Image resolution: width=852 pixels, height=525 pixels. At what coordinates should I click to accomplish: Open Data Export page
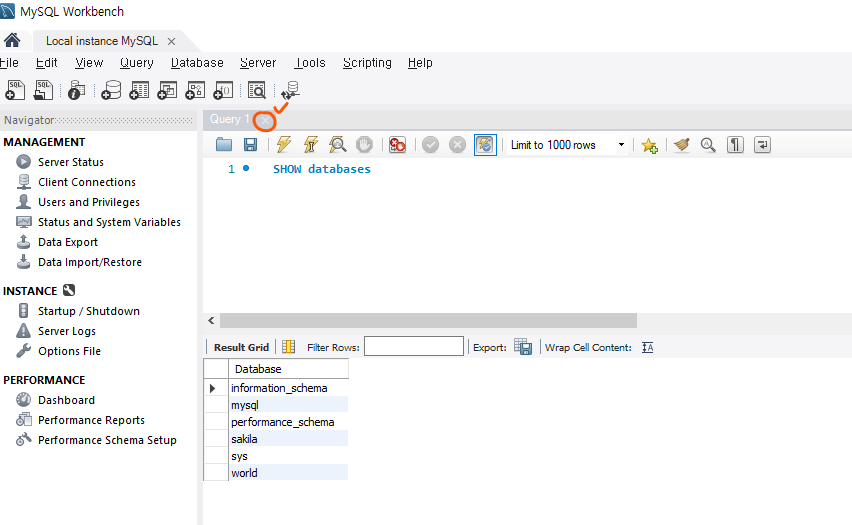pyautogui.click(x=68, y=242)
